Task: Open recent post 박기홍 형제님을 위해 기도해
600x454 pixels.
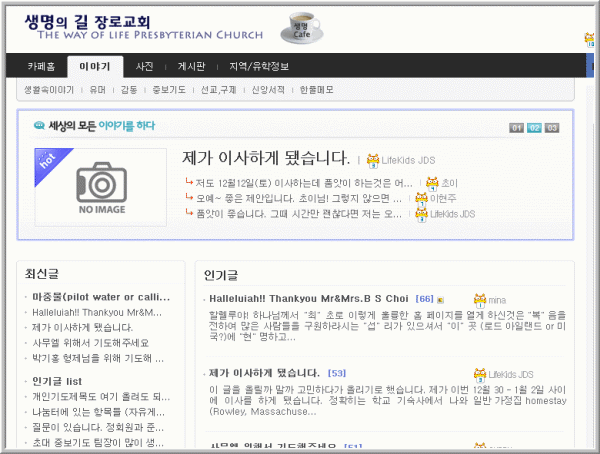Action: [98, 358]
